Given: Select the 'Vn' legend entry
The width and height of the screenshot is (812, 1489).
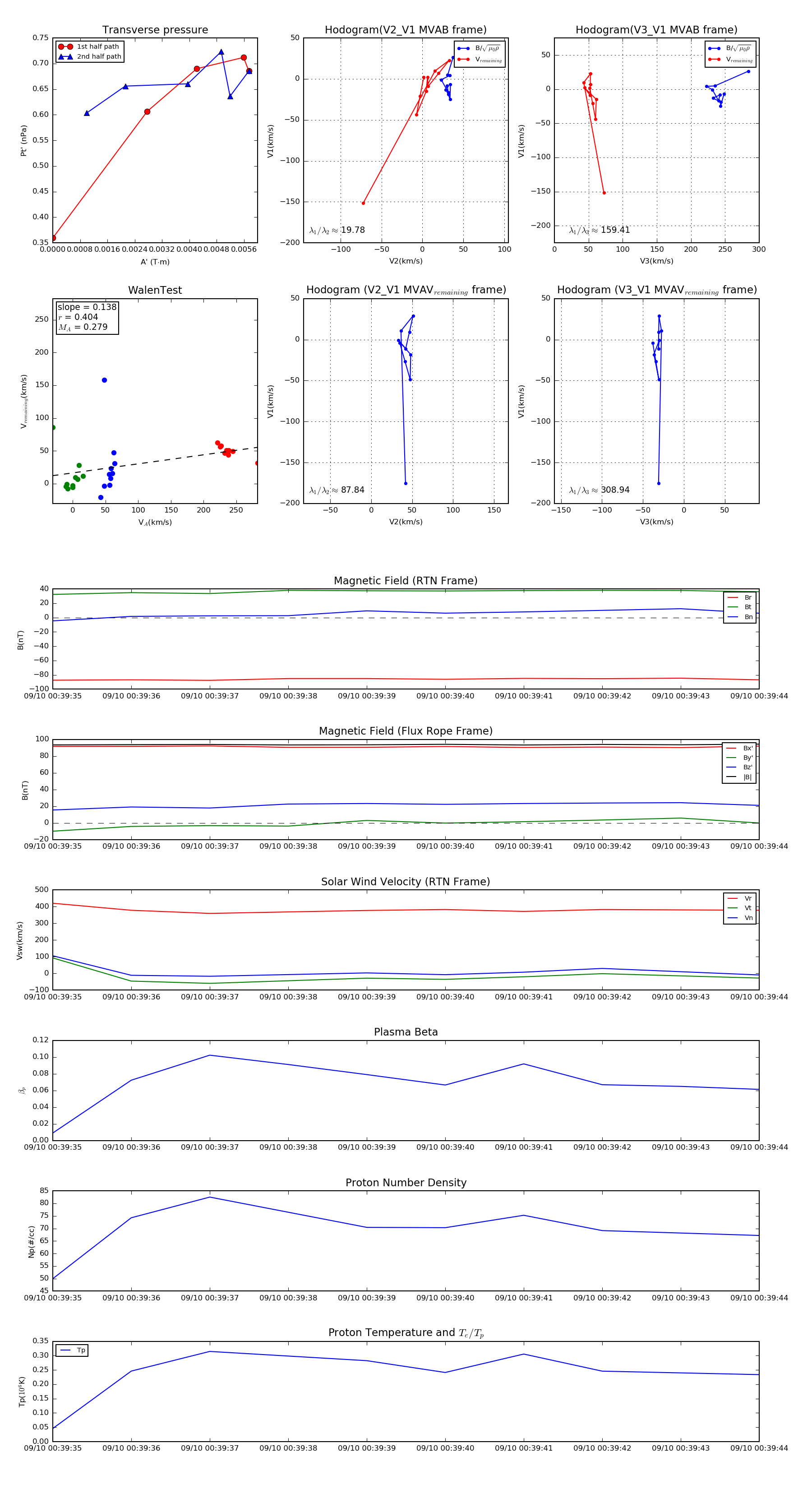Looking at the screenshot, I should (x=740, y=918).
